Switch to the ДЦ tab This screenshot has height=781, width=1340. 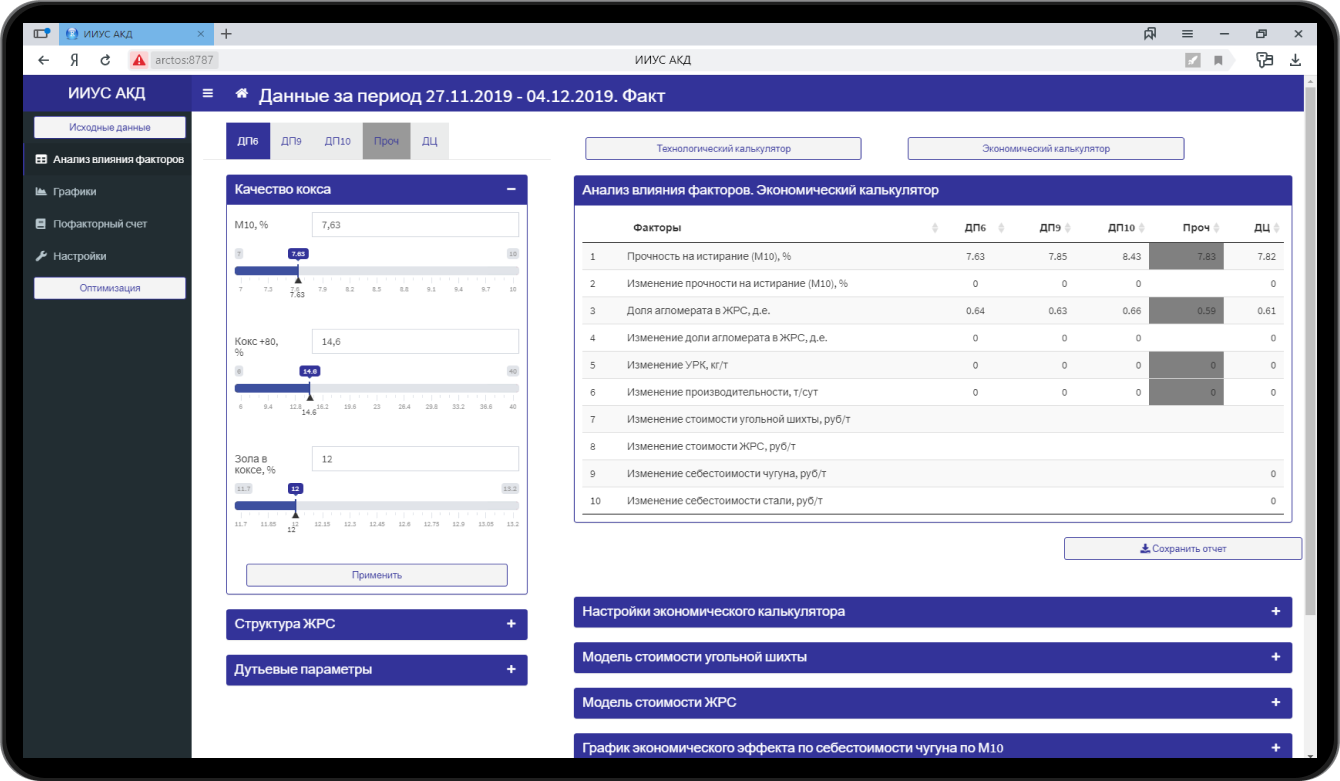pyautogui.click(x=430, y=141)
